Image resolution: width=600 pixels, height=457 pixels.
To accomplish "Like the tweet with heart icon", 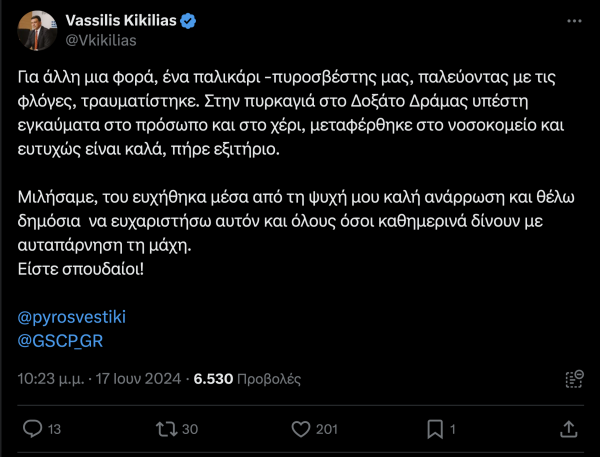I will (x=298, y=429).
